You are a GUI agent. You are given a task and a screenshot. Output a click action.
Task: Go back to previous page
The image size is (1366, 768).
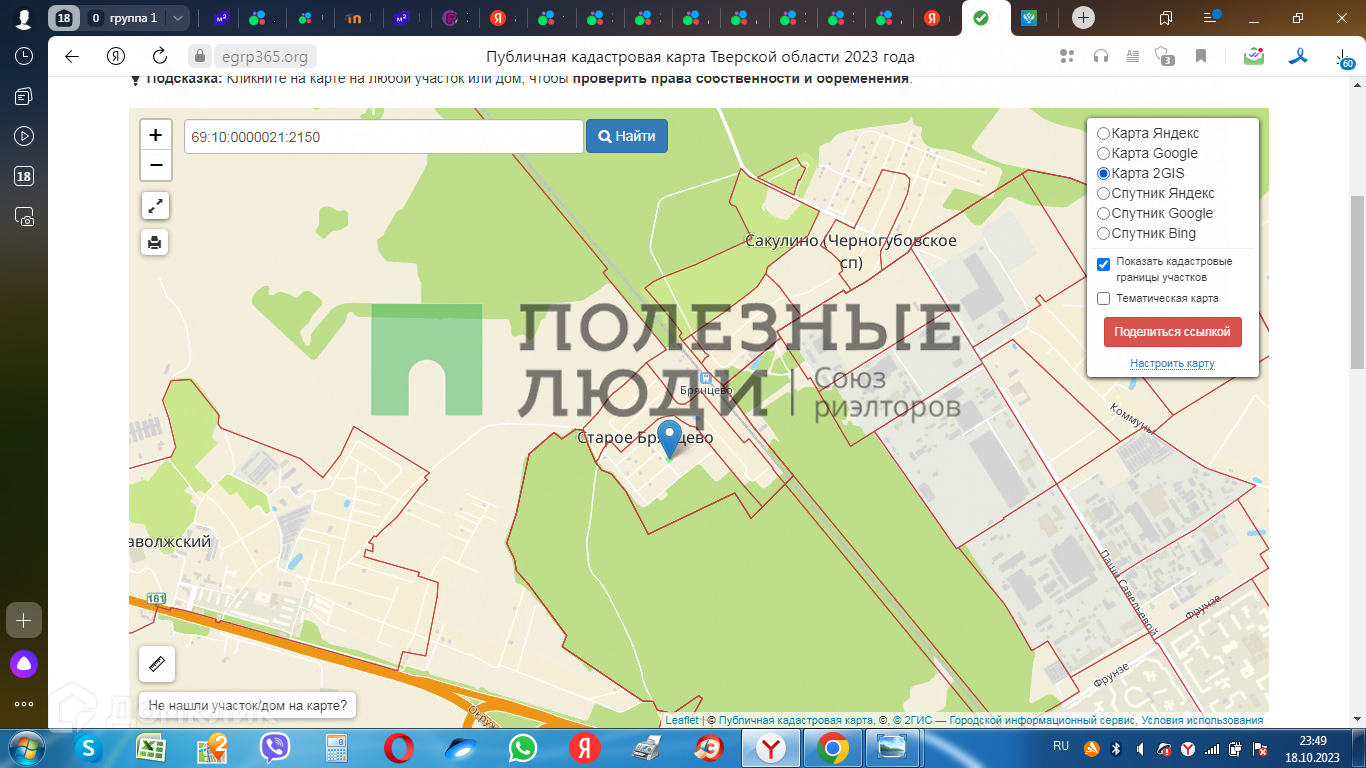click(x=72, y=56)
